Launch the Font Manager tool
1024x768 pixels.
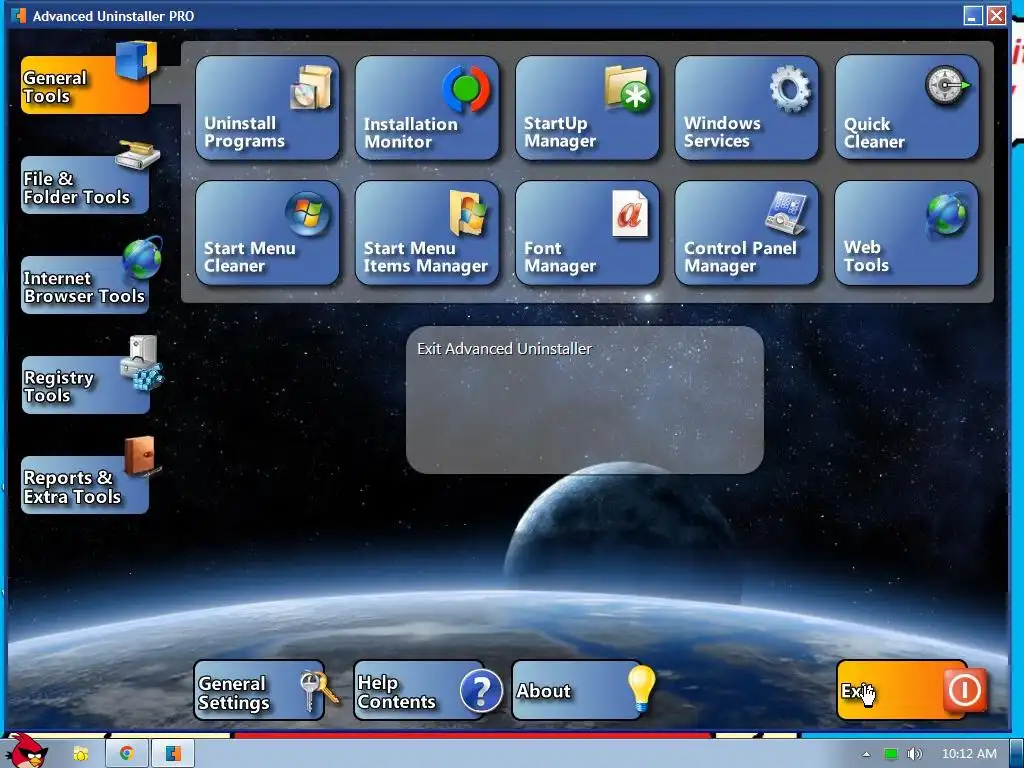pos(587,233)
